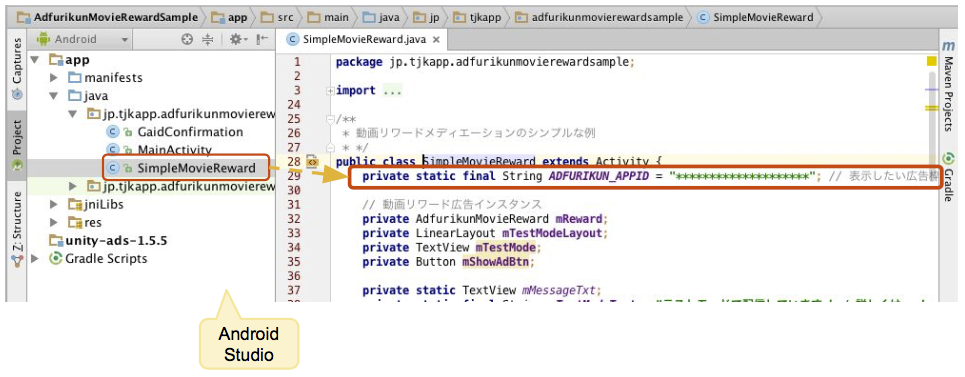Click the mReward field on line 32

tap(580, 219)
